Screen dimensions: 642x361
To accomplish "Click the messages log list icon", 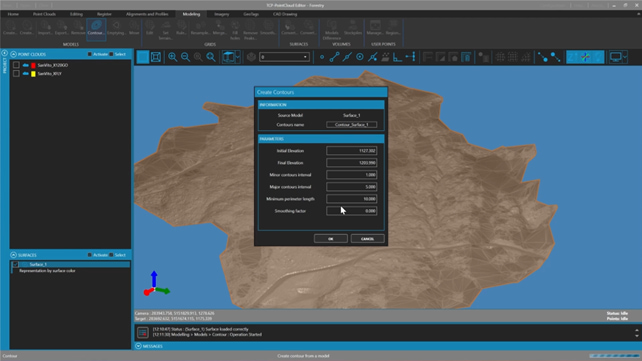I will point(142,332).
